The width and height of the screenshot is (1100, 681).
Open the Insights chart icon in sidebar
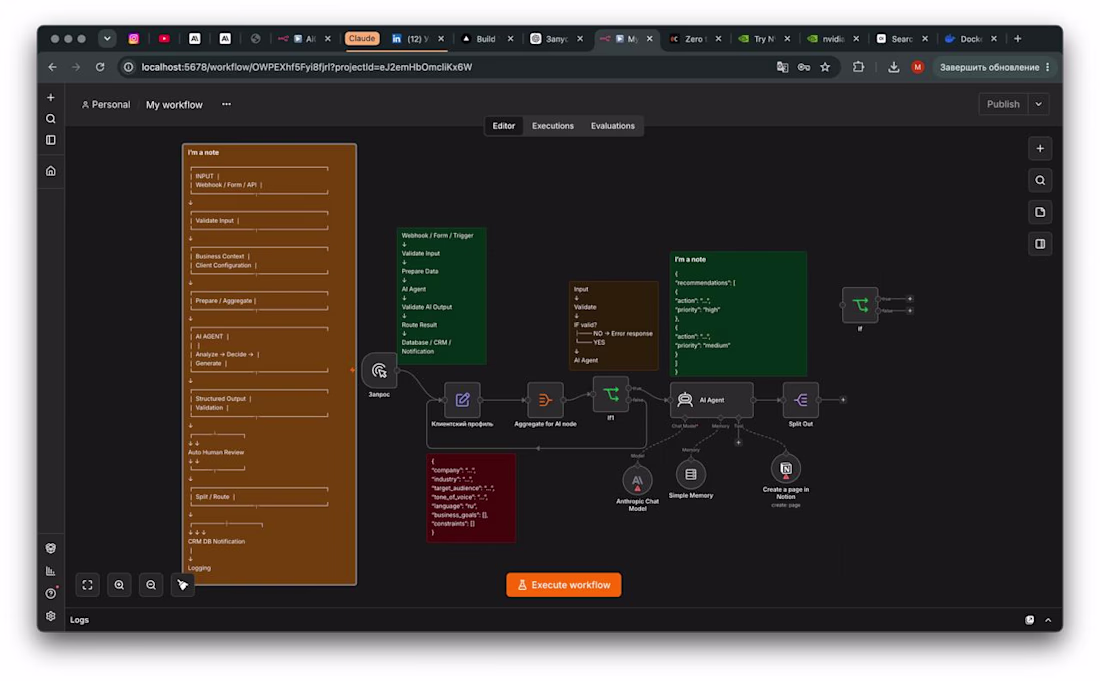tap(51, 571)
